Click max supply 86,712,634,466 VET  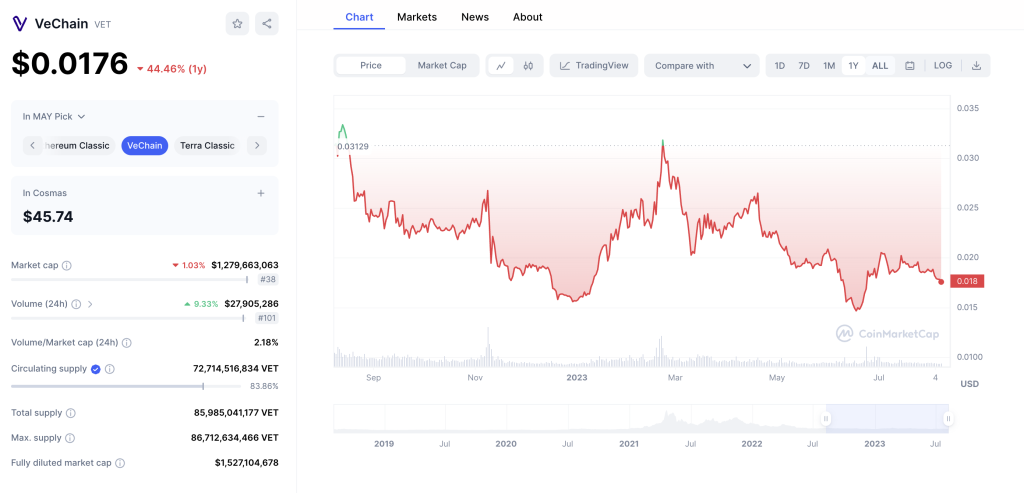(236, 438)
